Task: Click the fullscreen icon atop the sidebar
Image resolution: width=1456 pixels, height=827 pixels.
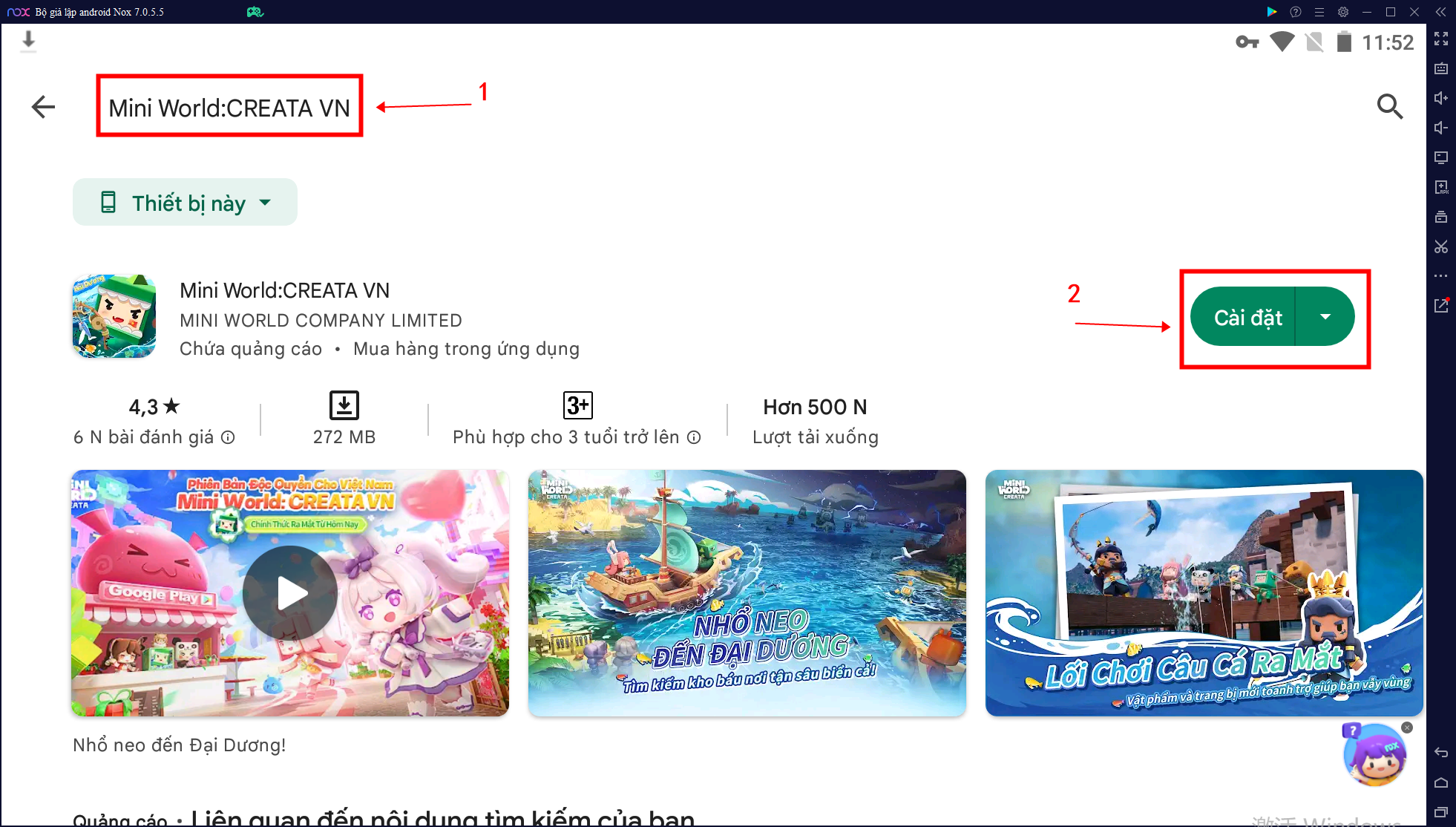Action: [1443, 40]
